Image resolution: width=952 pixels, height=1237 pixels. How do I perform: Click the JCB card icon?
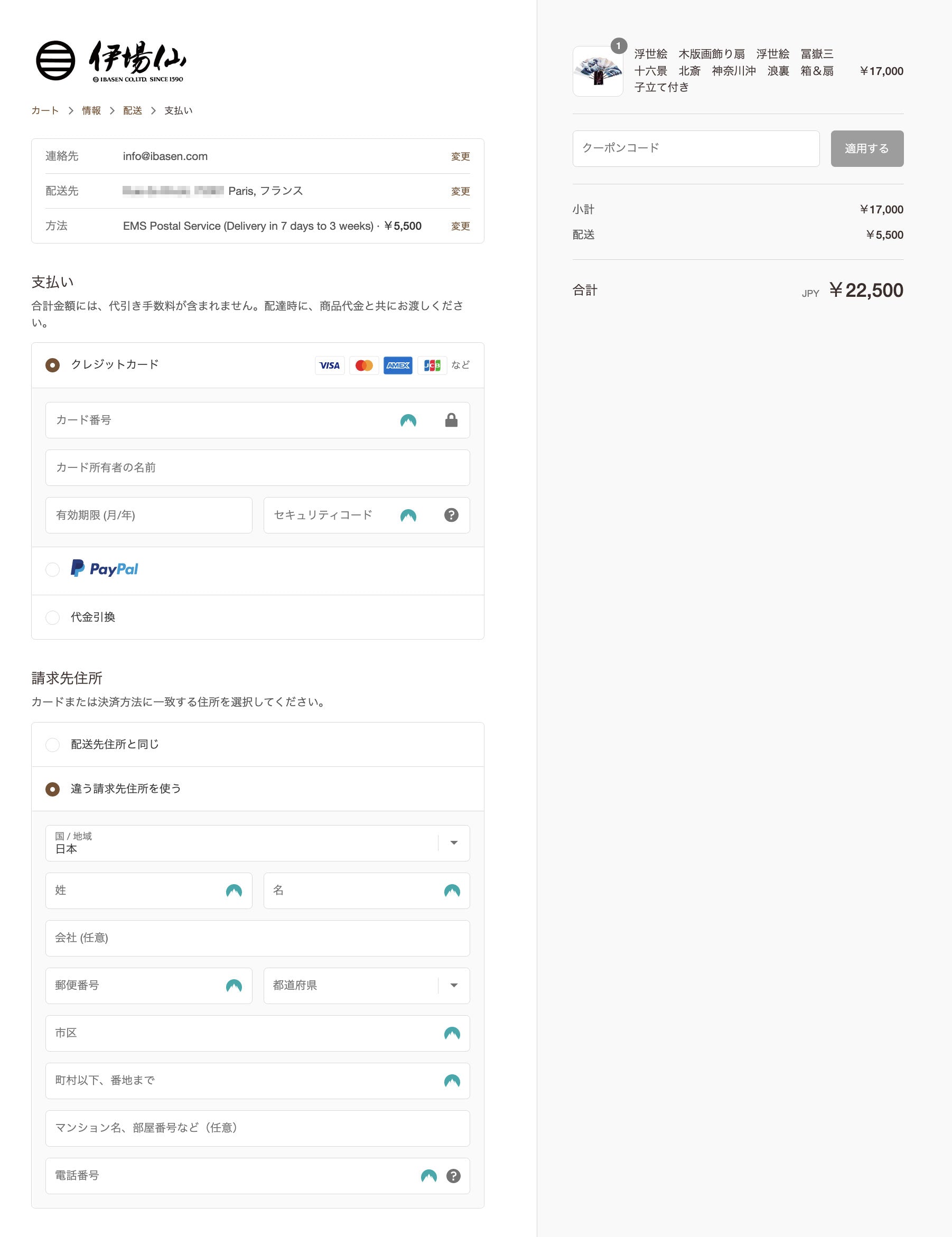coord(432,366)
